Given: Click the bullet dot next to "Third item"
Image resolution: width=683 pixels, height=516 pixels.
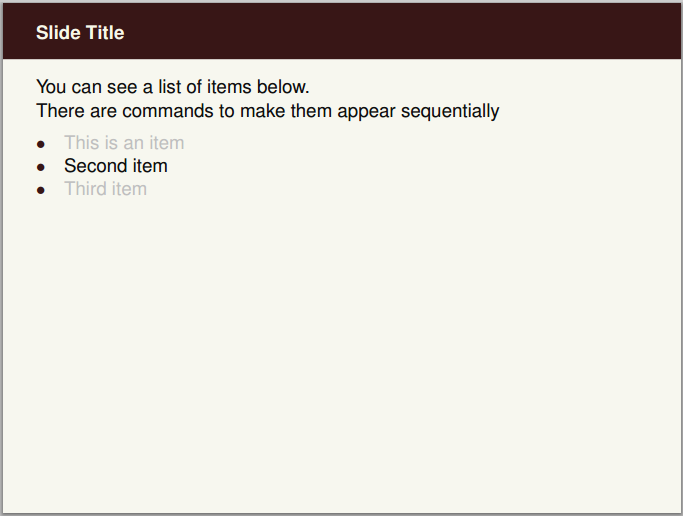Looking at the screenshot, I should point(41,190).
